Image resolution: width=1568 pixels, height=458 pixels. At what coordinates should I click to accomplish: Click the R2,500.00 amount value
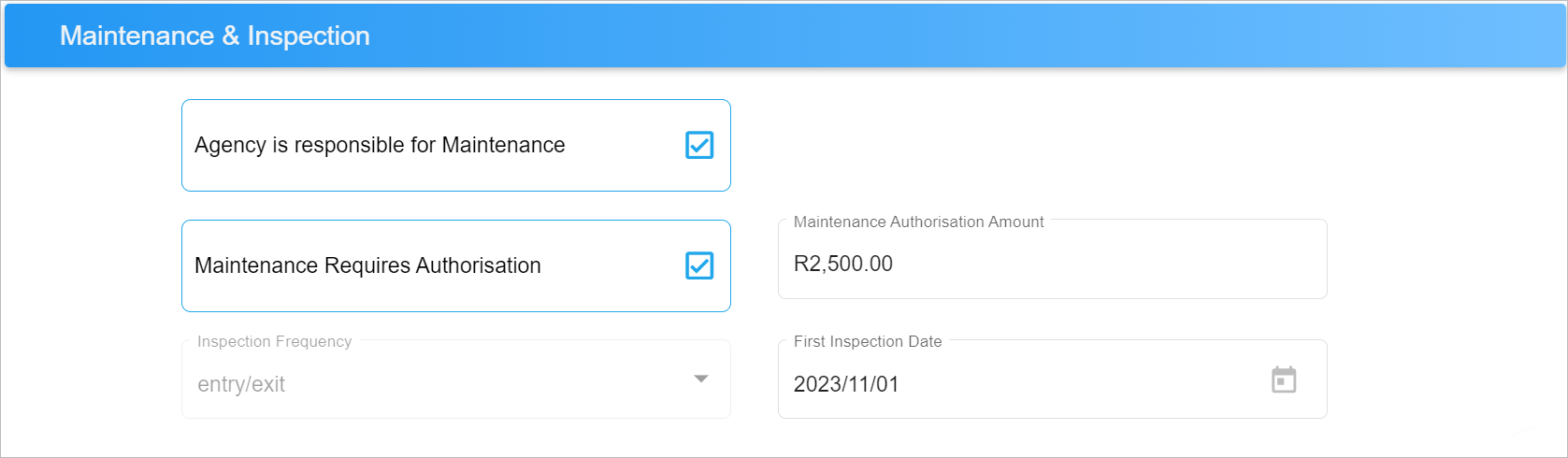pyautogui.click(x=843, y=264)
